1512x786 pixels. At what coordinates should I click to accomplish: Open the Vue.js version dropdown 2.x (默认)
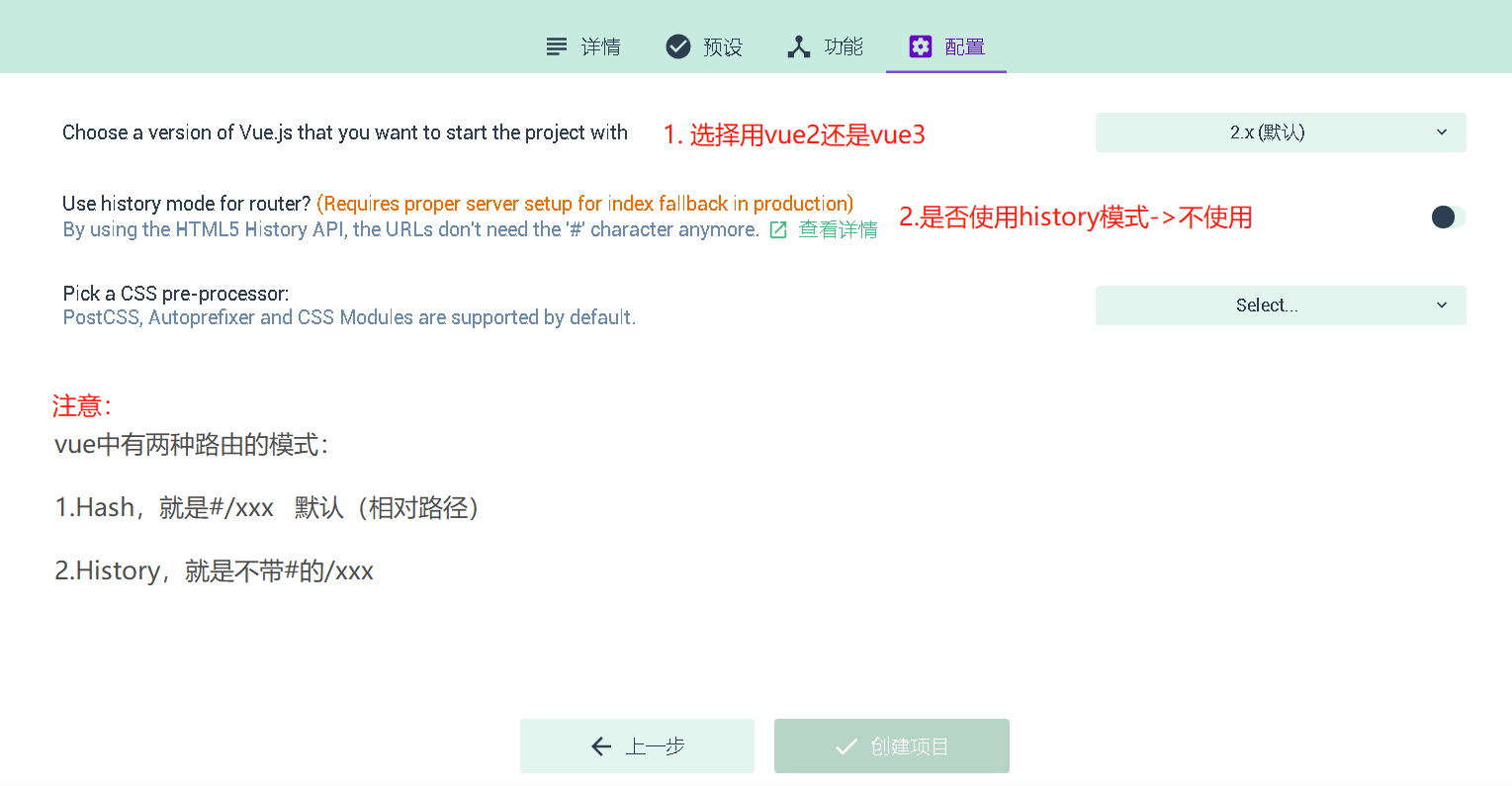1281,132
